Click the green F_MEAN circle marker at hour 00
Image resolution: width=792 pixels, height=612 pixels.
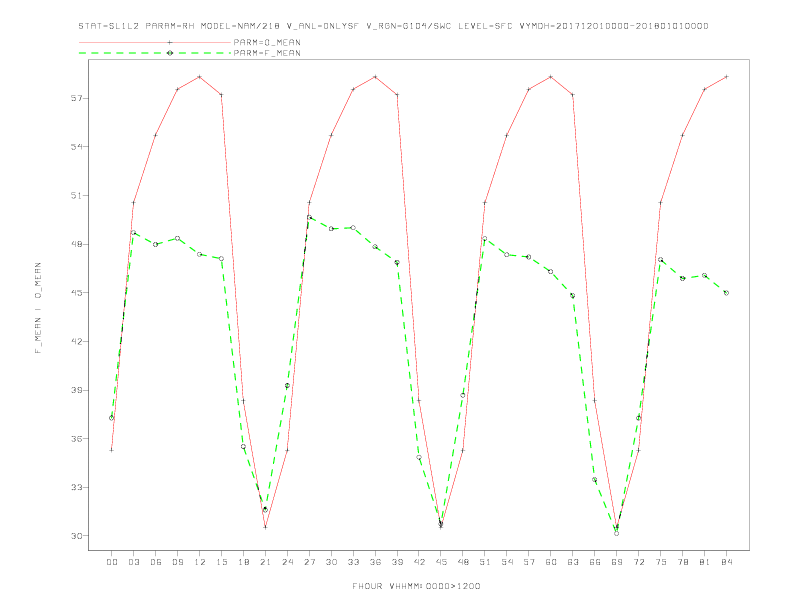coord(112,418)
